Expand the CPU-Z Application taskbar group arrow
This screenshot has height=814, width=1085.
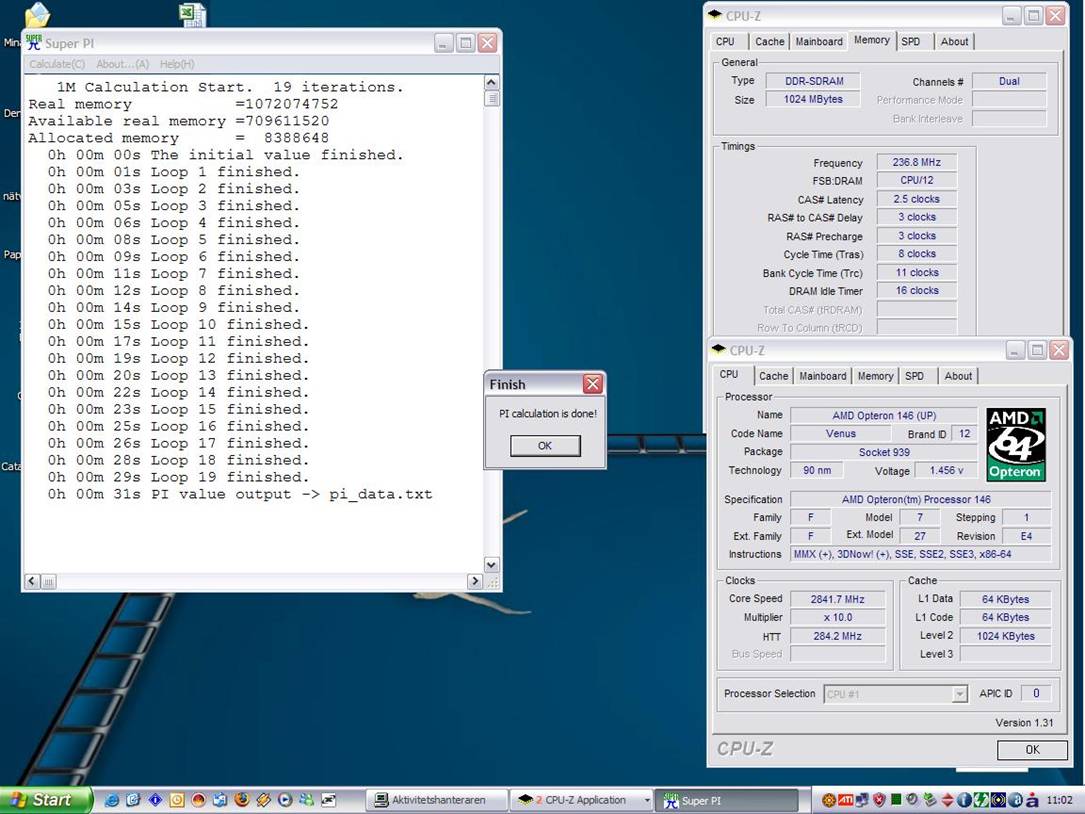[x=647, y=800]
